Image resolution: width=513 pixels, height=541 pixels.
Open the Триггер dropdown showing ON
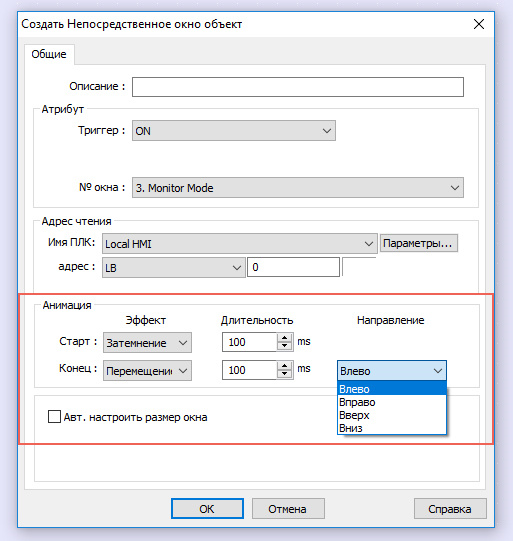point(234,131)
